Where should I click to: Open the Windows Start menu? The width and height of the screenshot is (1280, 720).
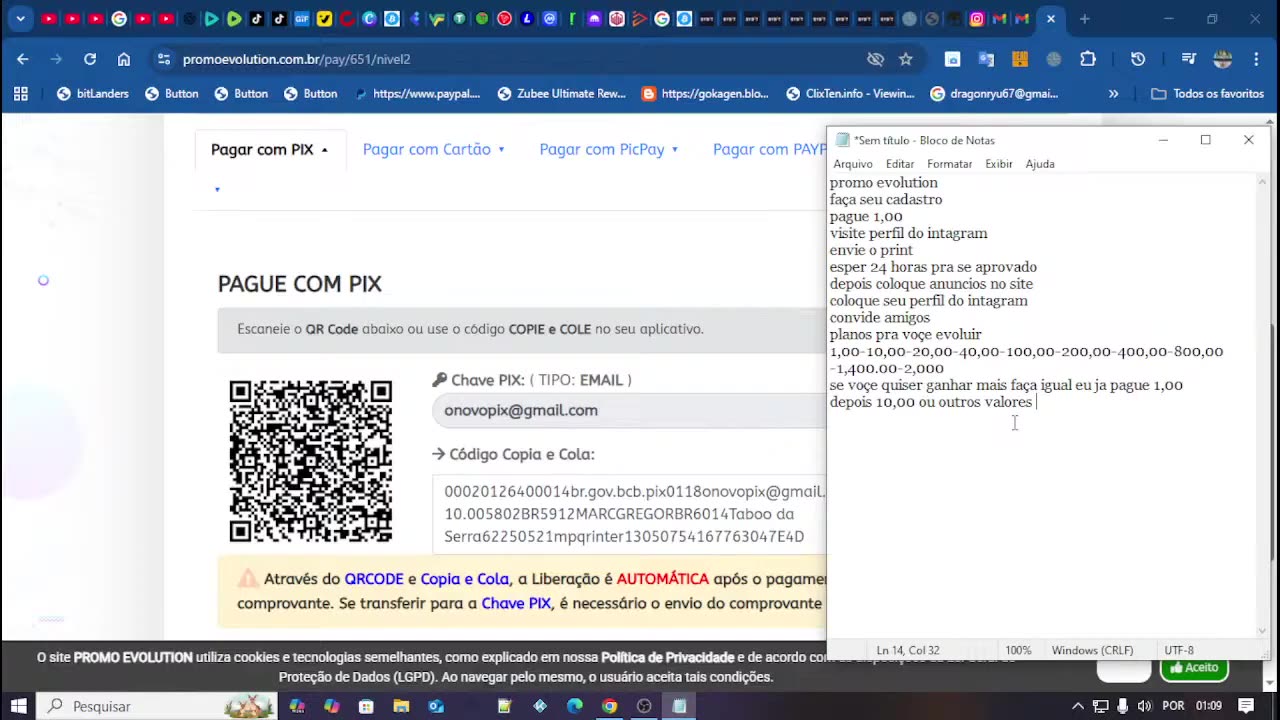(19, 706)
